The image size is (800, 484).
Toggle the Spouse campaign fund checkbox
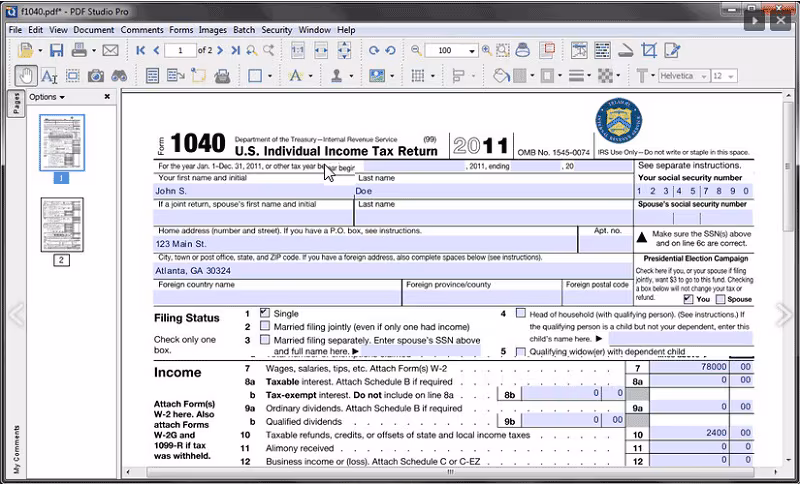point(720,299)
